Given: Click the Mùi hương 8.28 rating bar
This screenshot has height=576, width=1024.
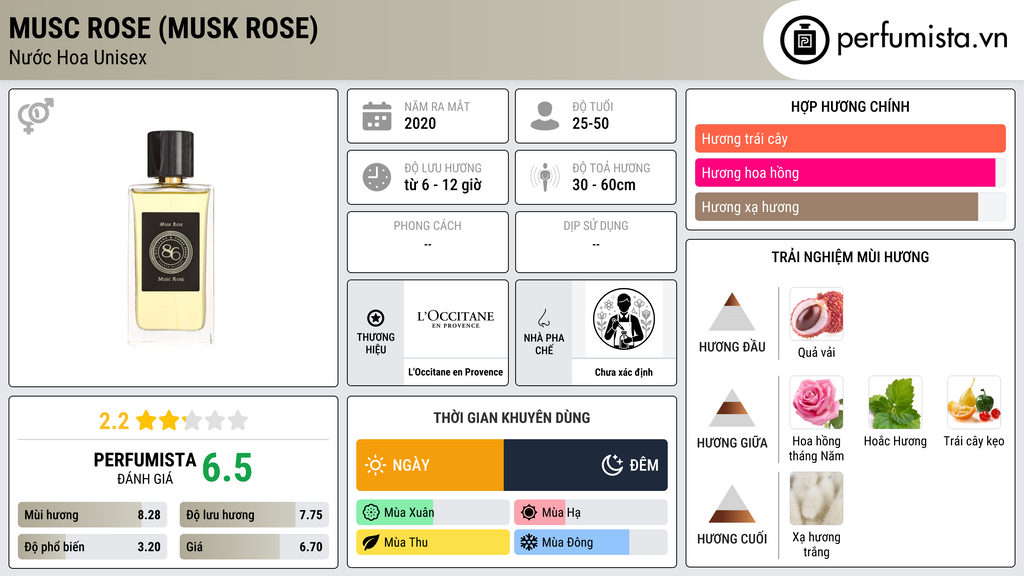Looking at the screenshot, I should click(93, 515).
